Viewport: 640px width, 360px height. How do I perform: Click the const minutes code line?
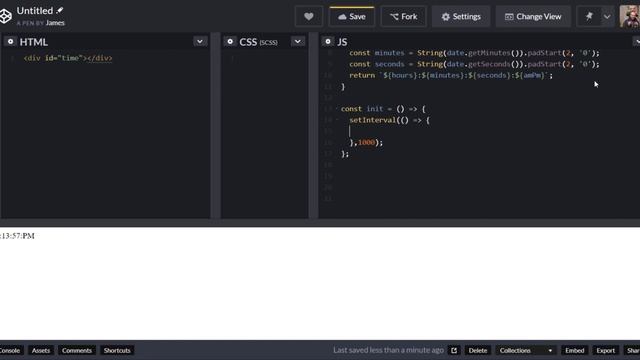click(x=474, y=53)
